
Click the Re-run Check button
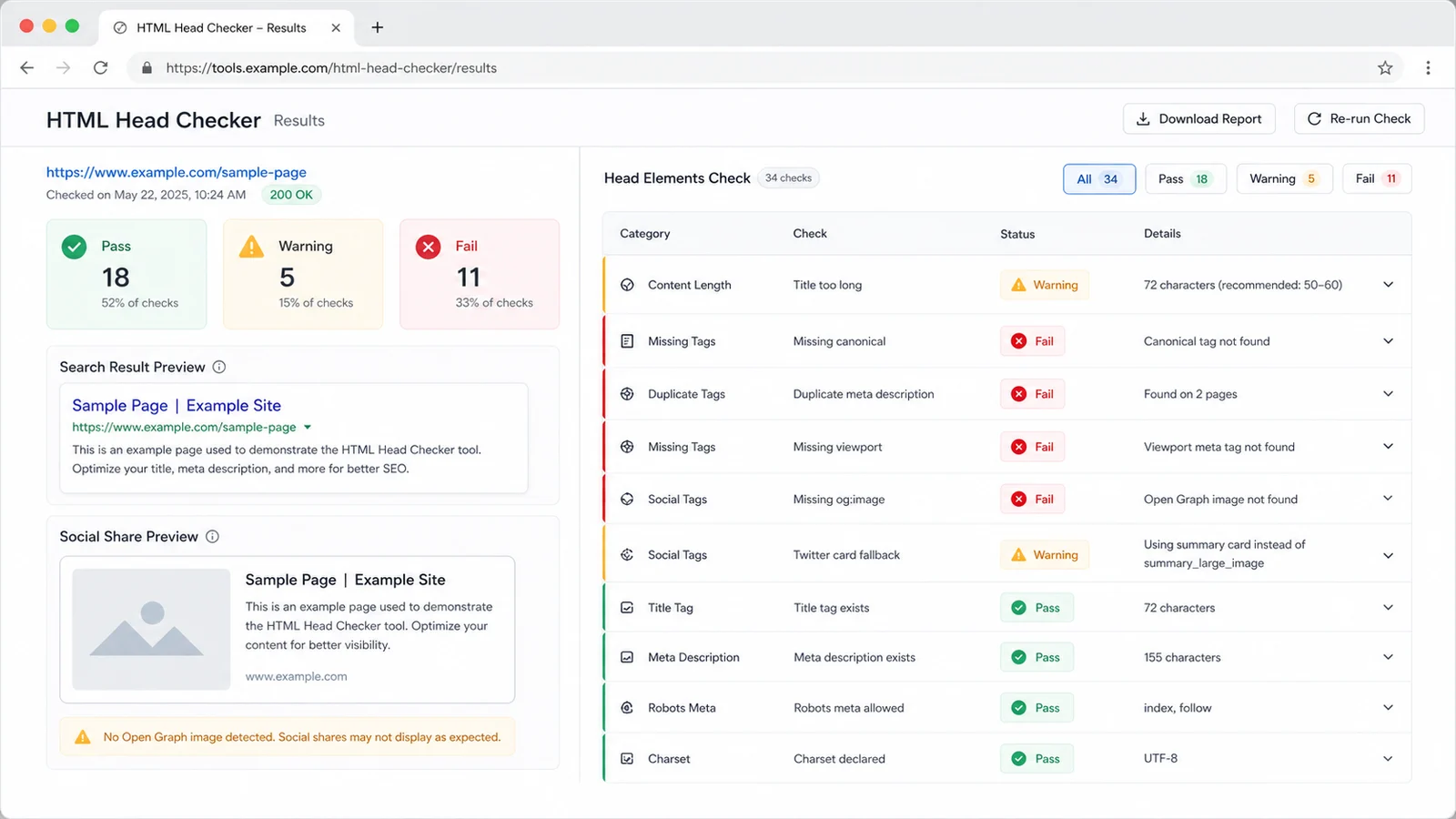1359,118
